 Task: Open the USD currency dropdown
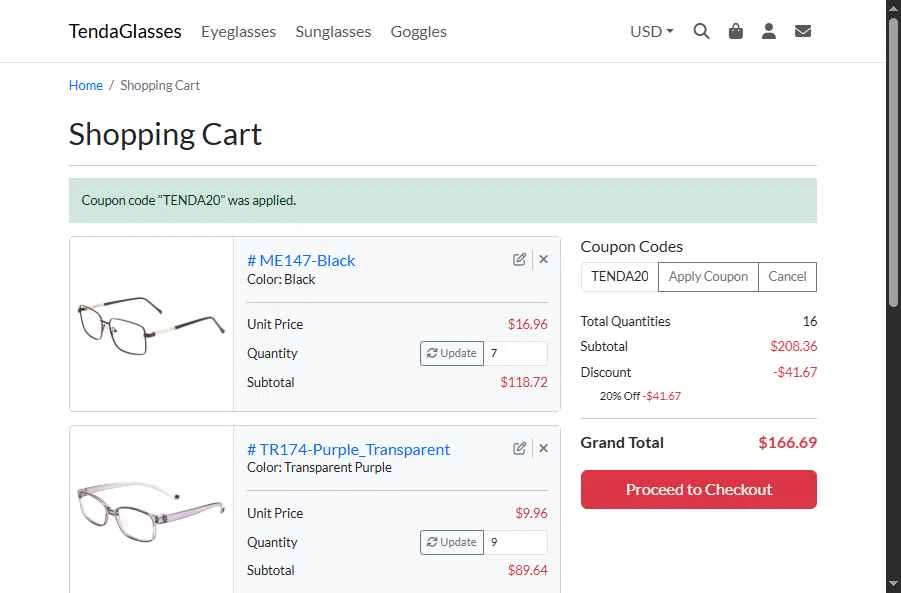click(x=652, y=31)
